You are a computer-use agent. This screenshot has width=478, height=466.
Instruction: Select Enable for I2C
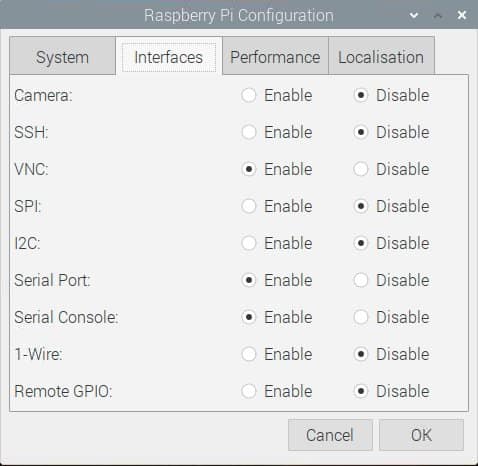[249, 243]
